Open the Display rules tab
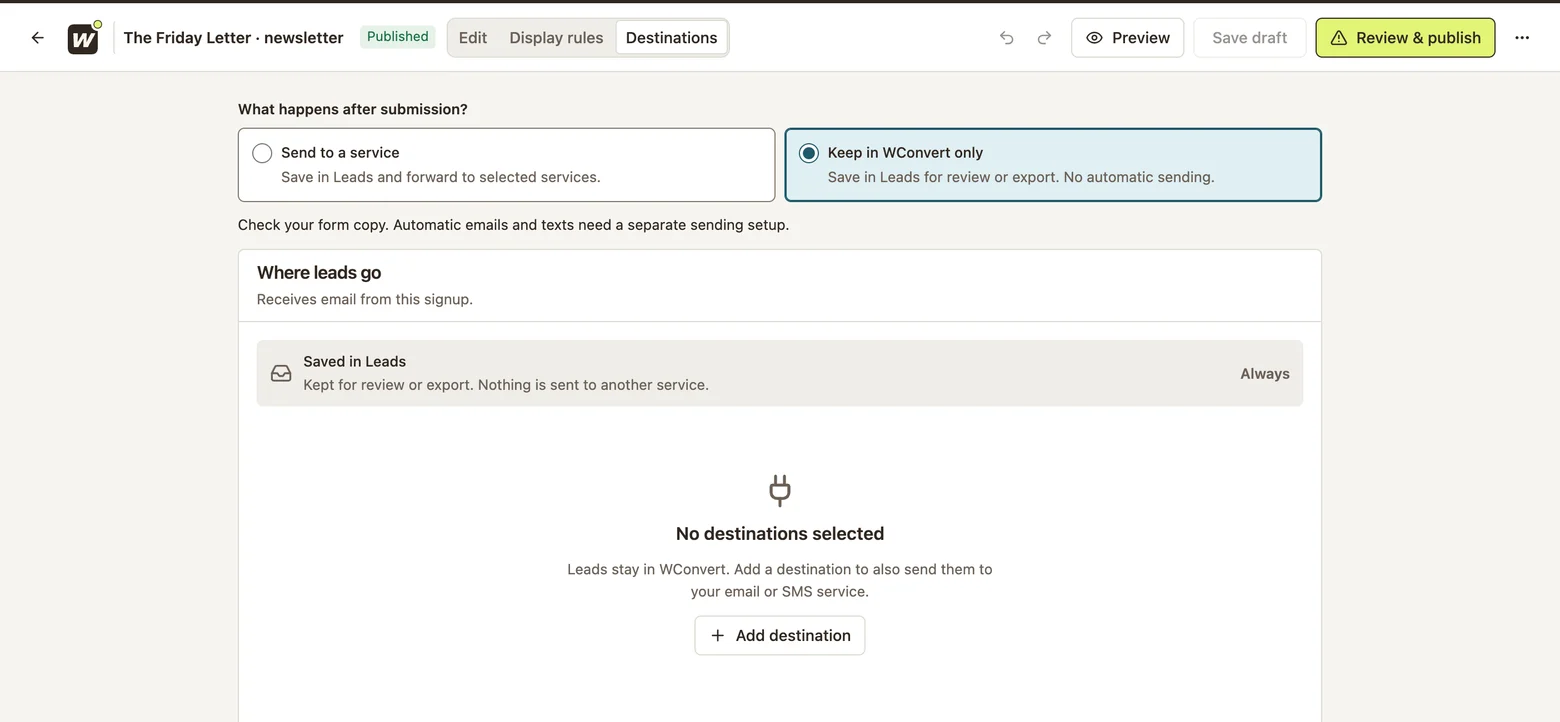Screen dimensions: 1560x722 click(556, 38)
